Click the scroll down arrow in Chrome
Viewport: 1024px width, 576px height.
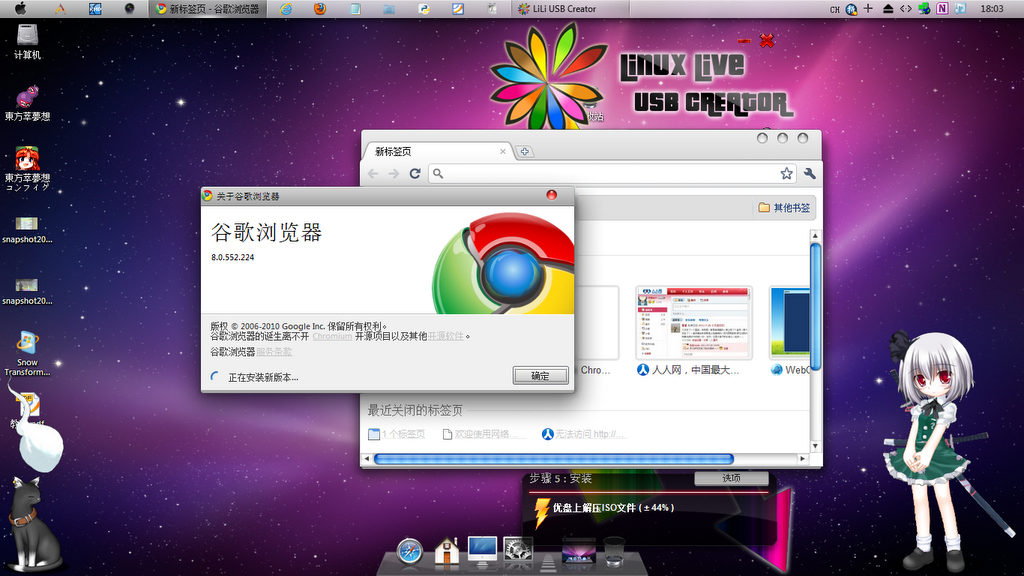tap(815, 446)
